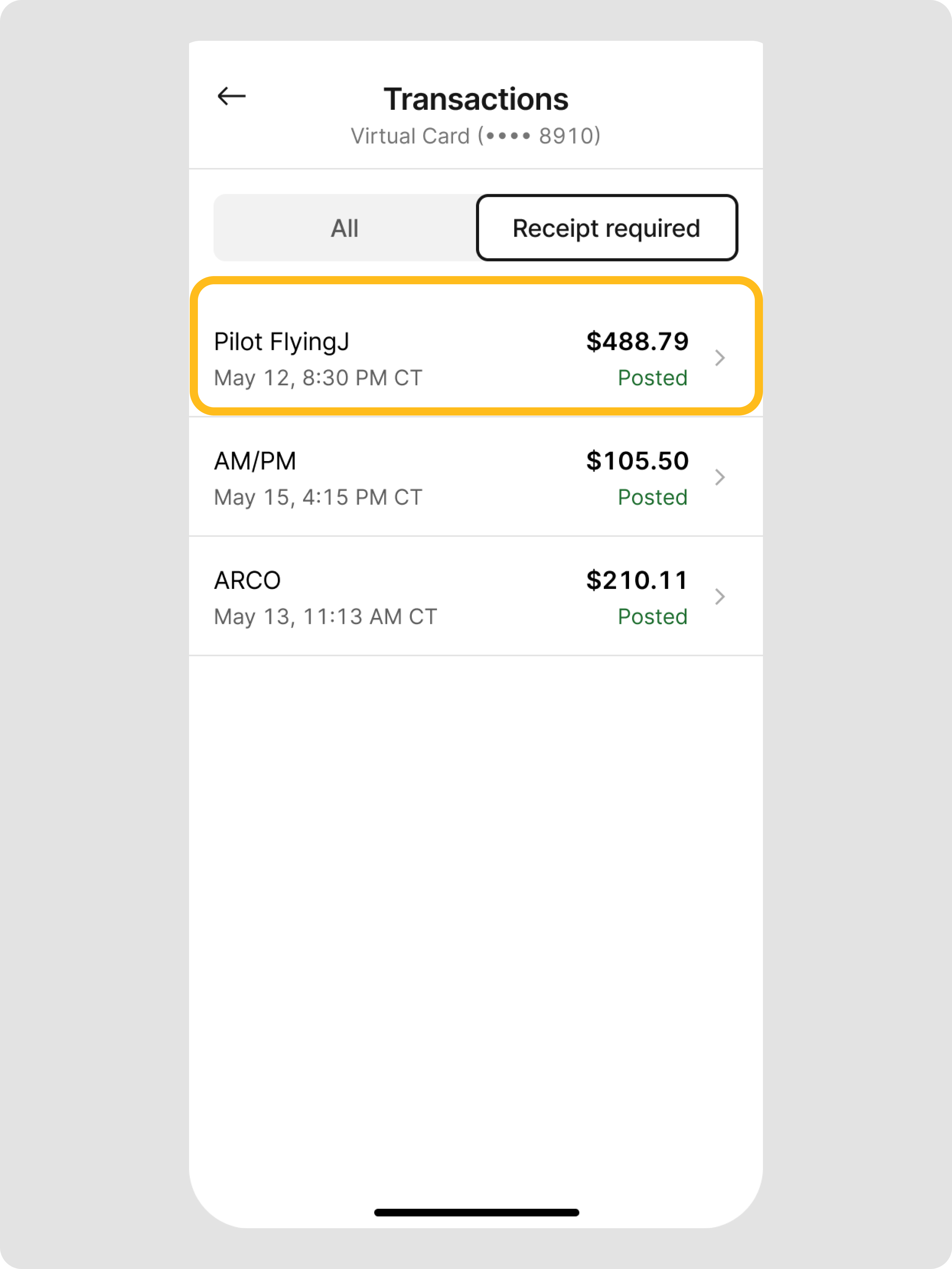952x1269 pixels.
Task: Tap the Virtual Card 8910 subtitle
Action: [x=476, y=136]
